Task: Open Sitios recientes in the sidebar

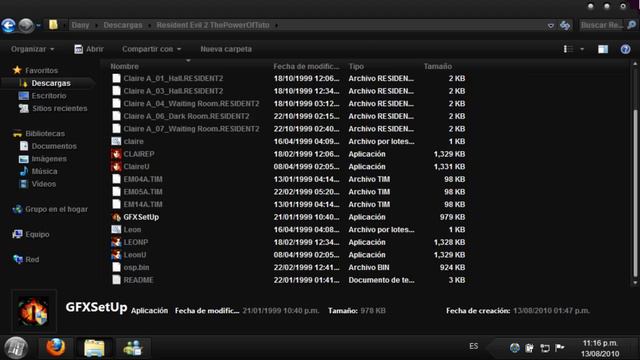Action: 60,108
